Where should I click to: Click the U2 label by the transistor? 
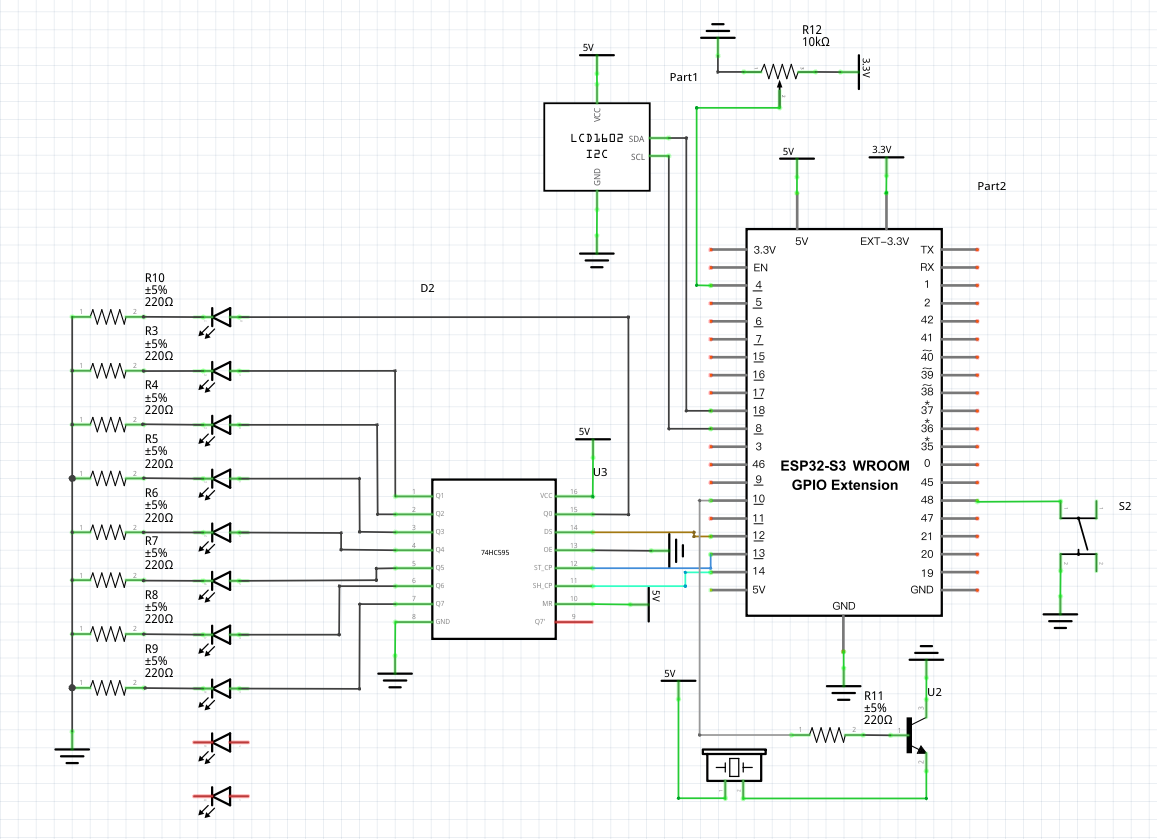[x=934, y=692]
